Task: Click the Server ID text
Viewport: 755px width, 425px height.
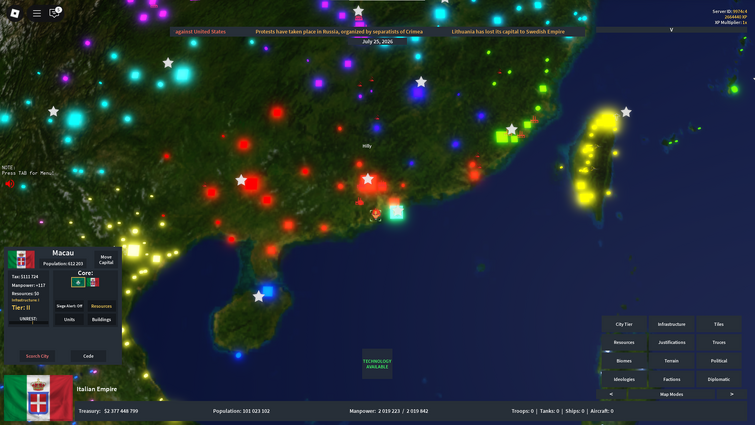Action: (730, 12)
